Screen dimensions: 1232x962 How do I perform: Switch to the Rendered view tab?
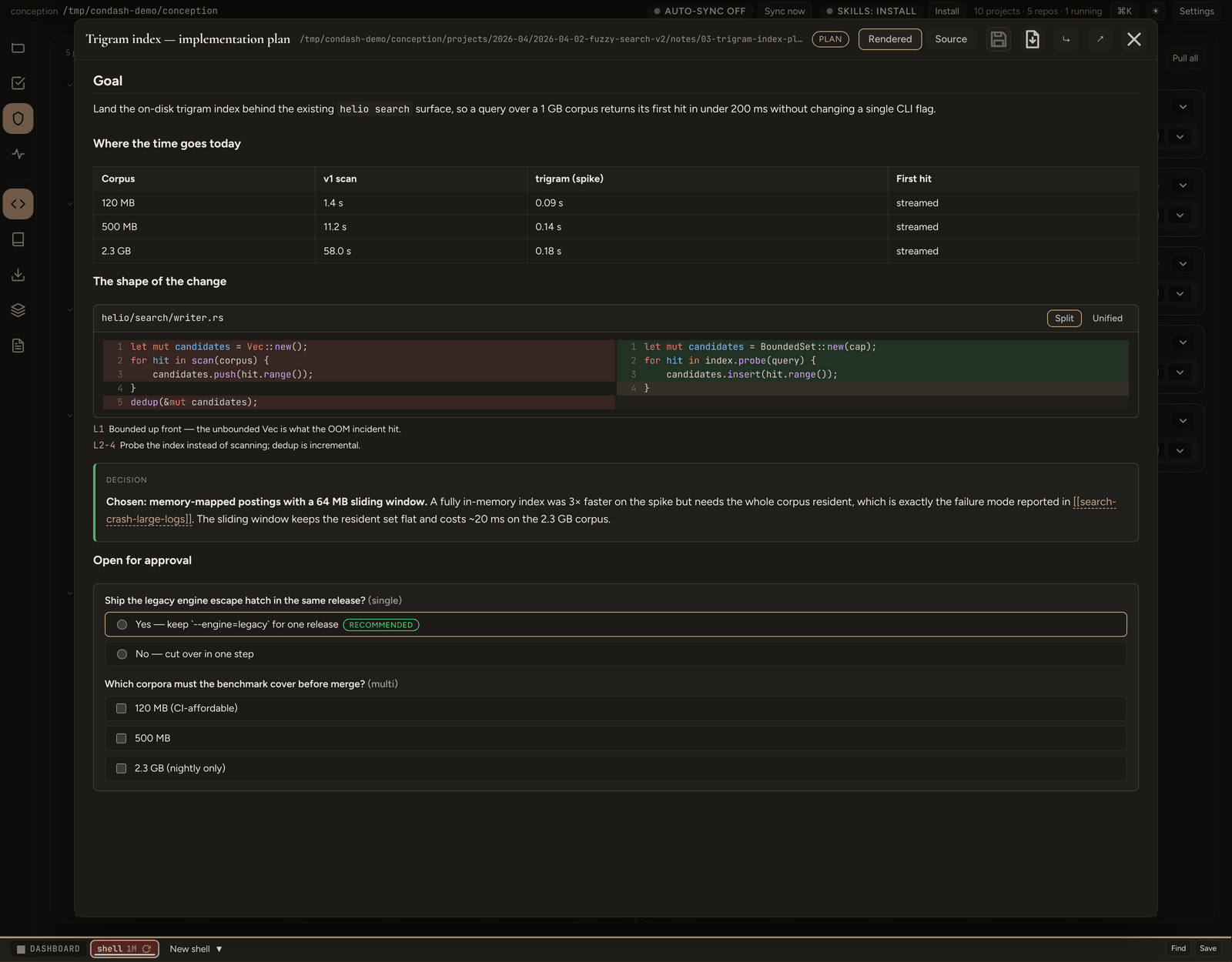click(890, 39)
